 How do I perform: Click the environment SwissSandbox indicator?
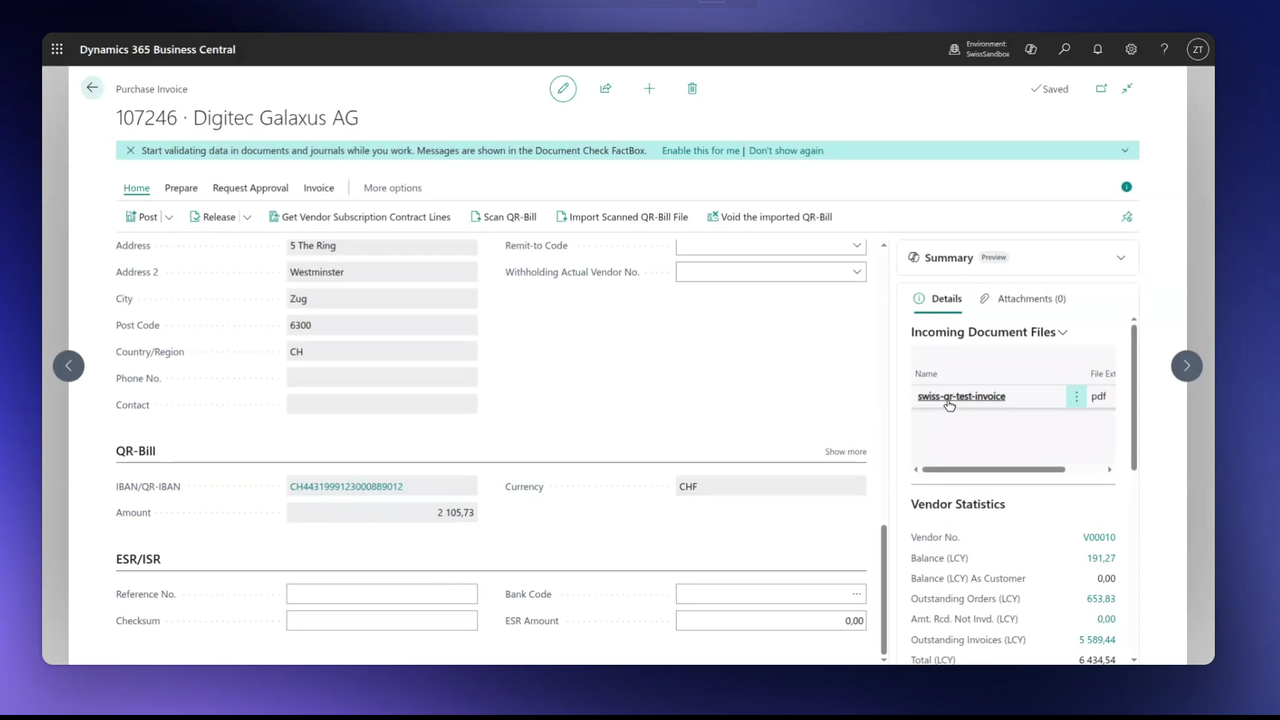click(979, 49)
